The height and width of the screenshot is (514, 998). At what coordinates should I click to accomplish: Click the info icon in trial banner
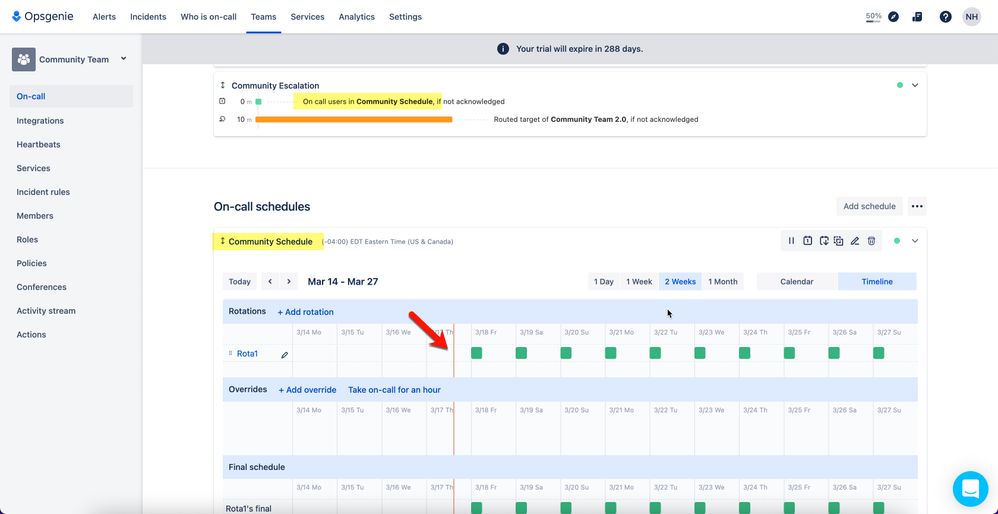(x=503, y=49)
